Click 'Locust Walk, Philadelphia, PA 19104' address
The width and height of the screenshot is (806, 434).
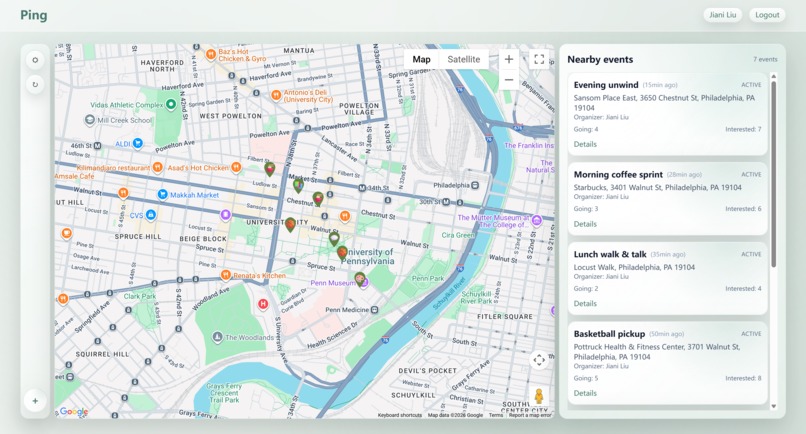pos(634,267)
